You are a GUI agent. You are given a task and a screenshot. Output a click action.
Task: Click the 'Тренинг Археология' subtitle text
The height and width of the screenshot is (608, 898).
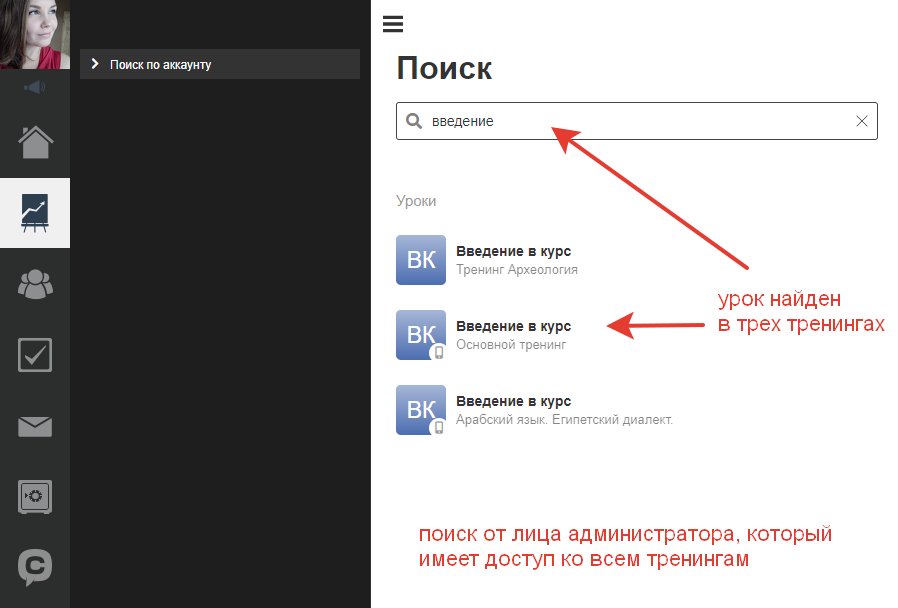[517, 270]
